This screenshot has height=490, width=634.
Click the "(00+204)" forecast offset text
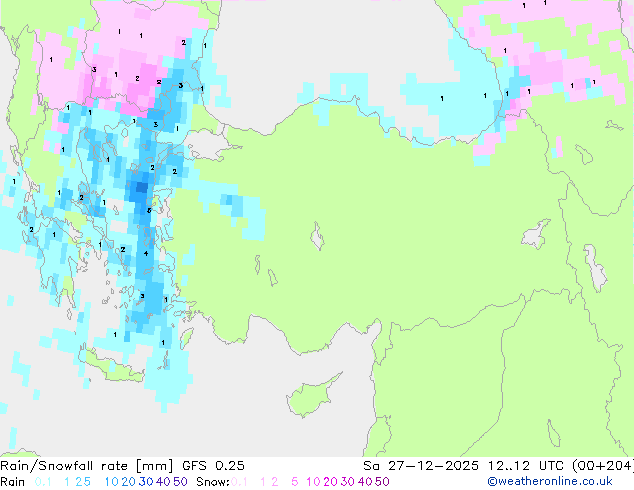[602, 466]
